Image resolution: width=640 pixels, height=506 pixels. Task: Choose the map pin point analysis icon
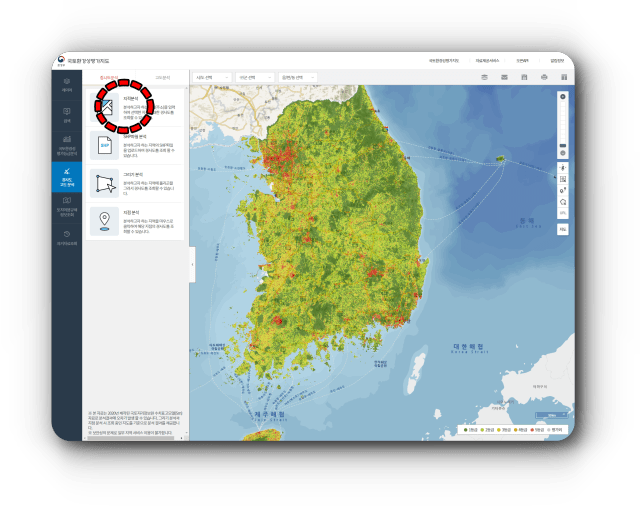(104, 221)
